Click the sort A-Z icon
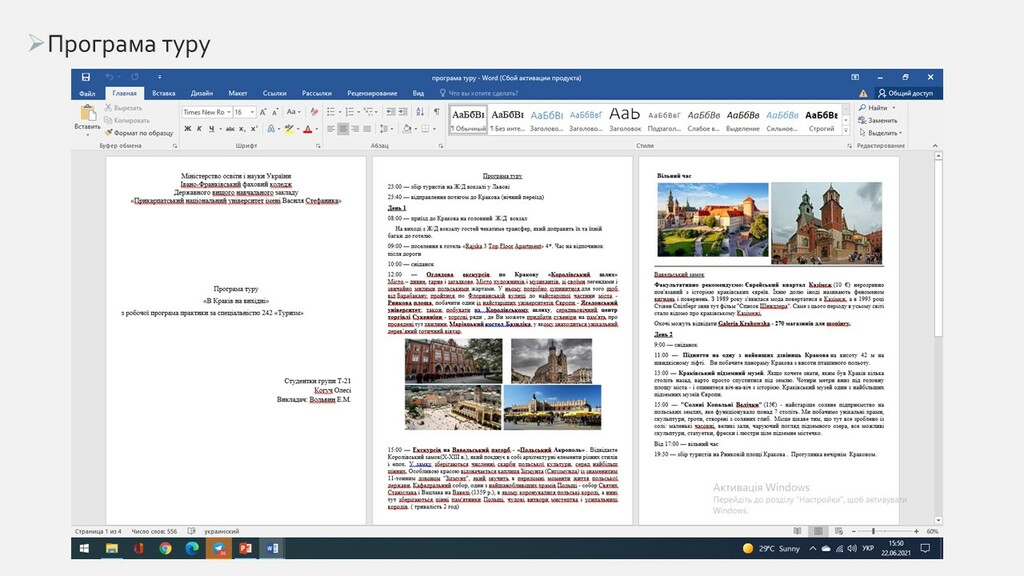The width and height of the screenshot is (1024, 576). tap(421, 112)
